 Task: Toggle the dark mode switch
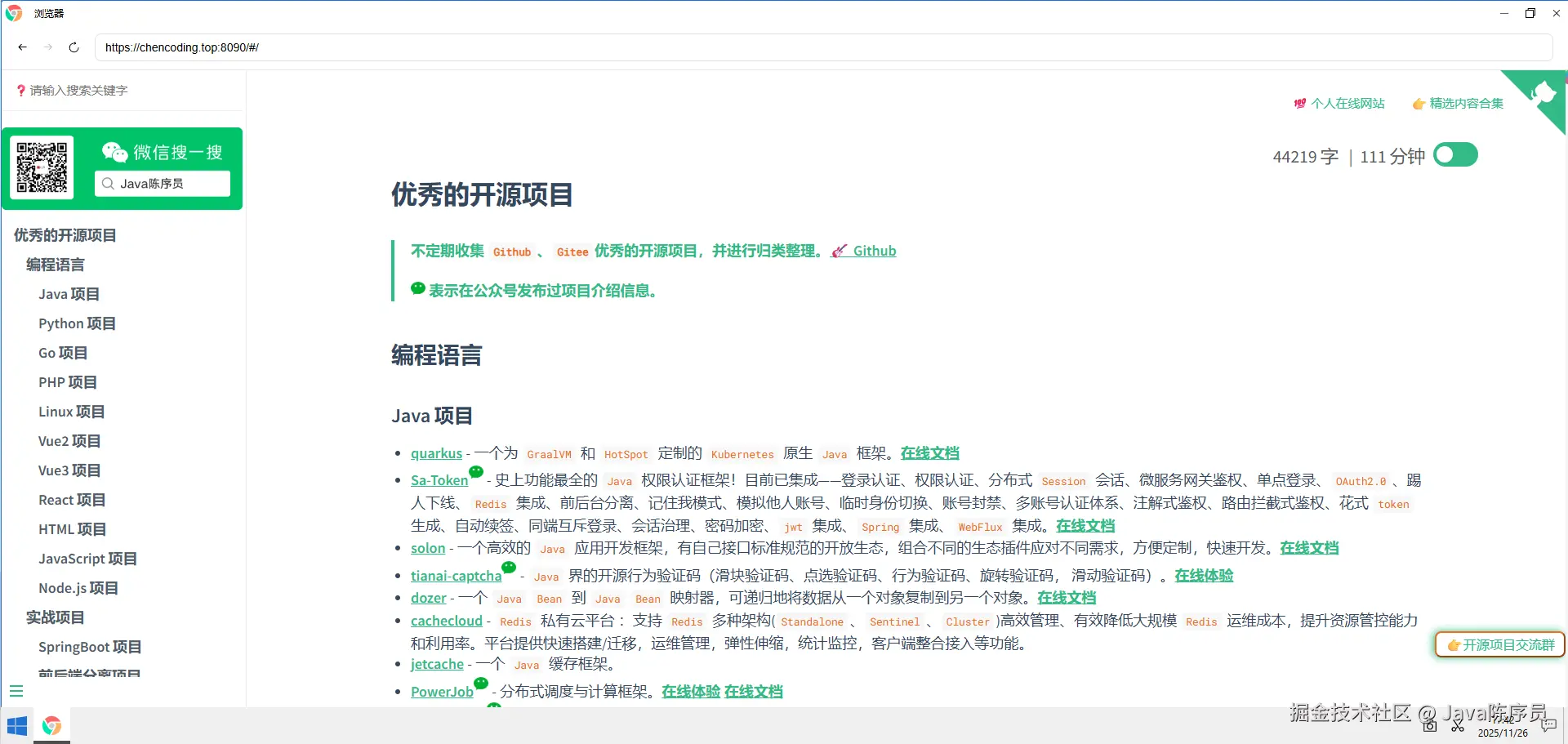point(1455,154)
